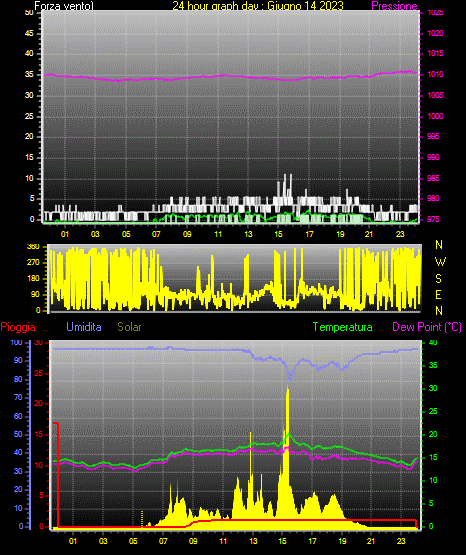Click the Pressione legend label
Screen dimensions: 466x555
click(x=394, y=6)
